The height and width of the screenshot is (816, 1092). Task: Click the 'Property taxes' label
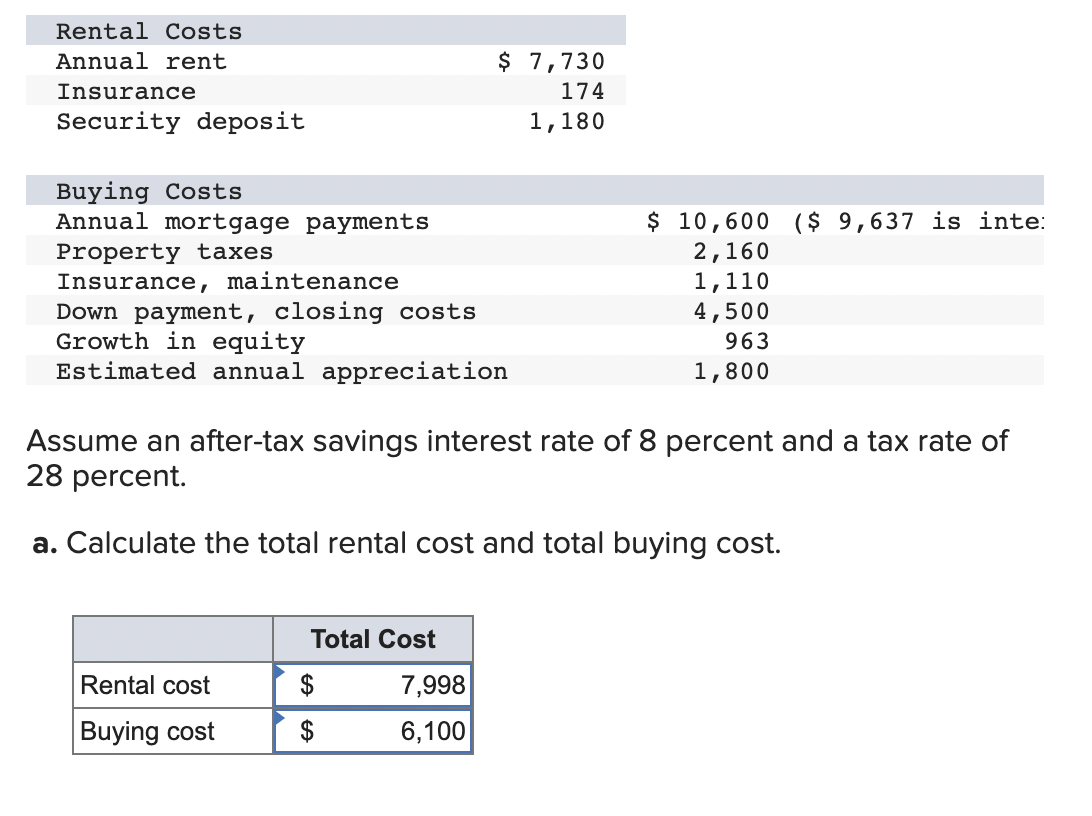point(164,252)
